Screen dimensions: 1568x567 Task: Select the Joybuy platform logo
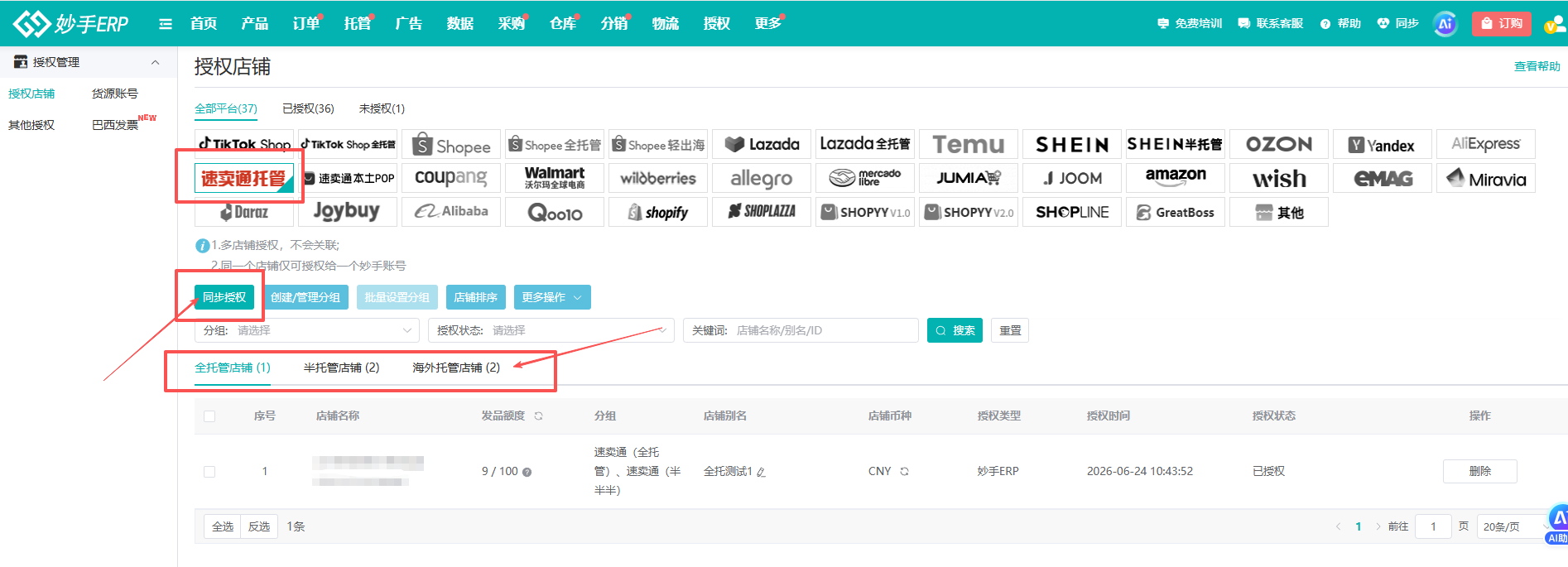(x=348, y=212)
